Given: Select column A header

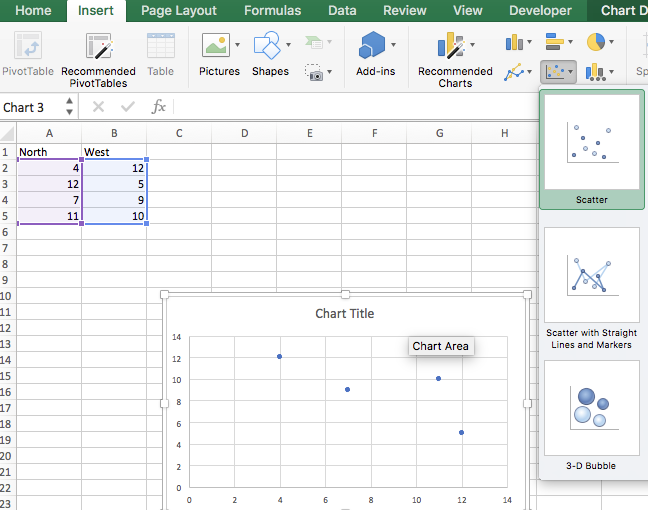Looking at the screenshot, I should (x=49, y=133).
